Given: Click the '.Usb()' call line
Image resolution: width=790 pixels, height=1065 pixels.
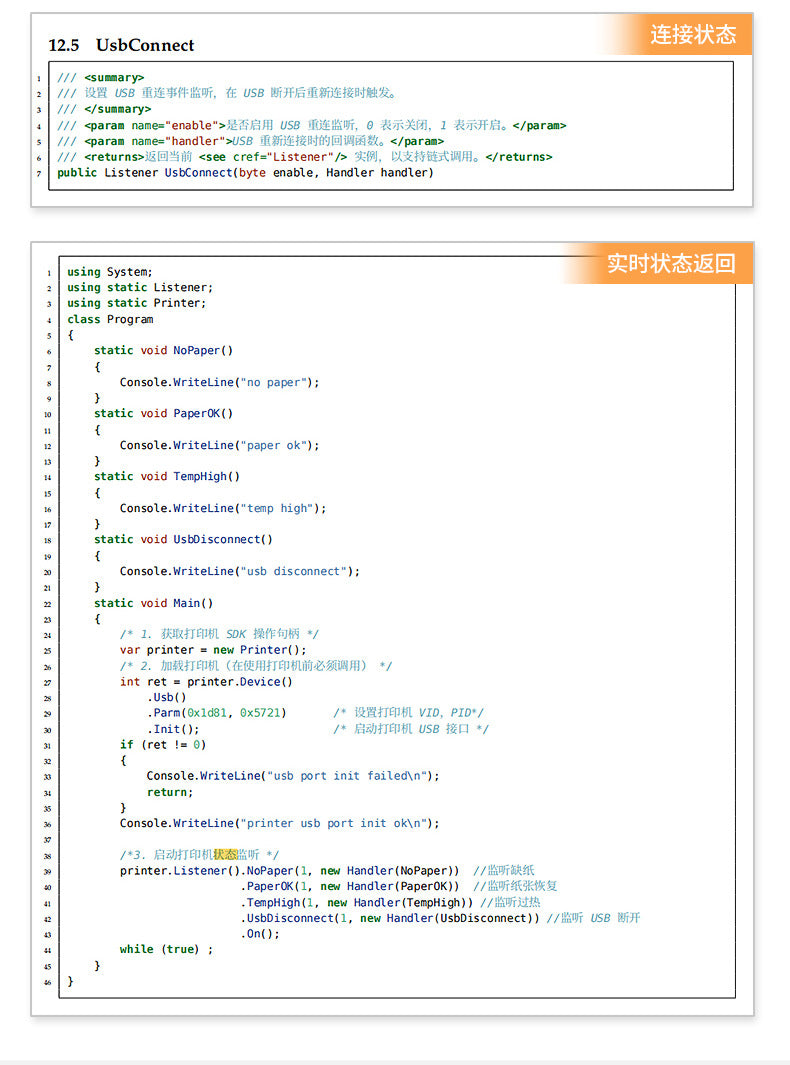Looking at the screenshot, I should click(x=166, y=698).
